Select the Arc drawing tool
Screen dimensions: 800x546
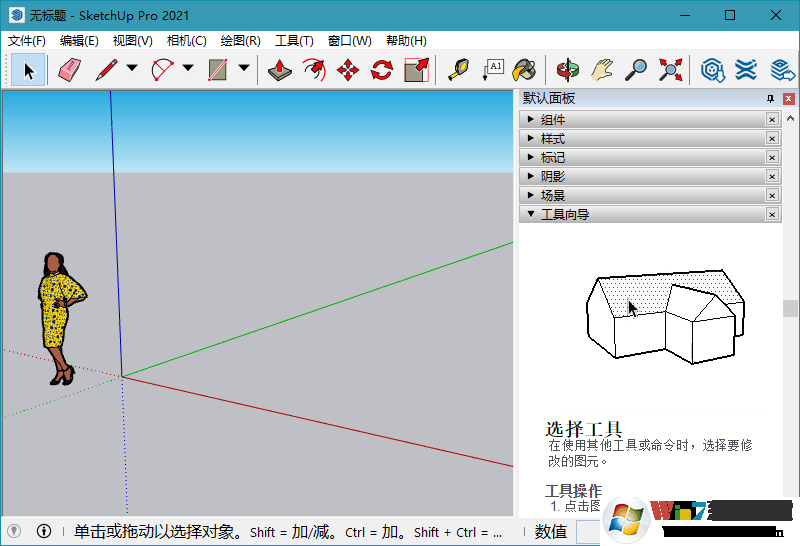(x=162, y=70)
